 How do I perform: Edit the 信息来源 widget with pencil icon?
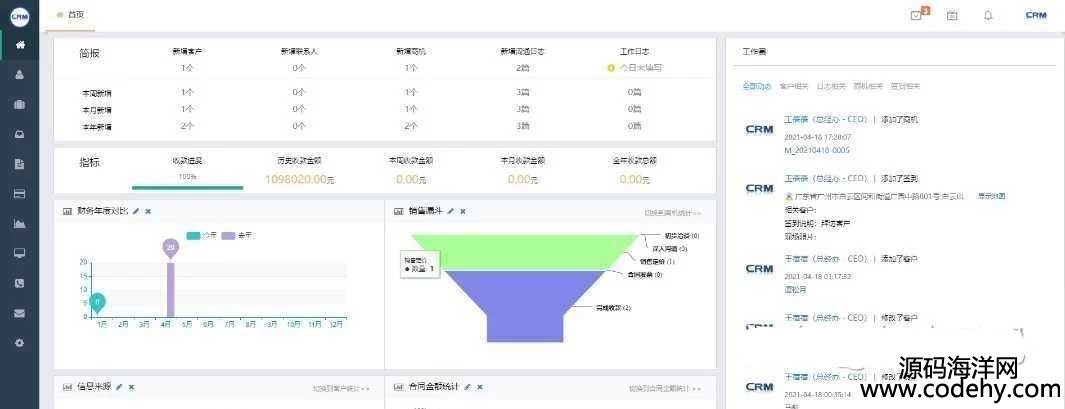119,387
